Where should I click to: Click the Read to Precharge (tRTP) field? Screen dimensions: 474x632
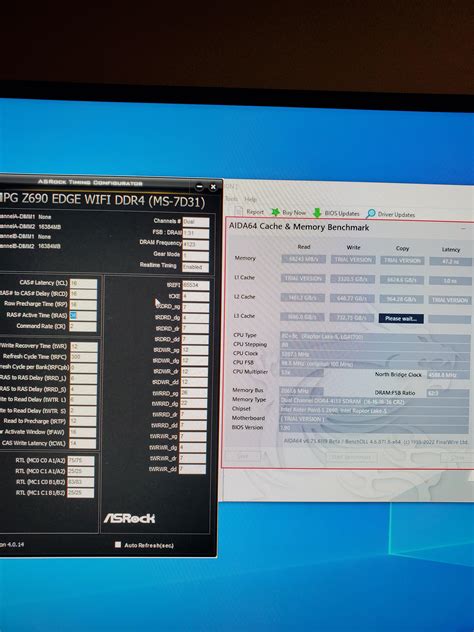[83, 422]
